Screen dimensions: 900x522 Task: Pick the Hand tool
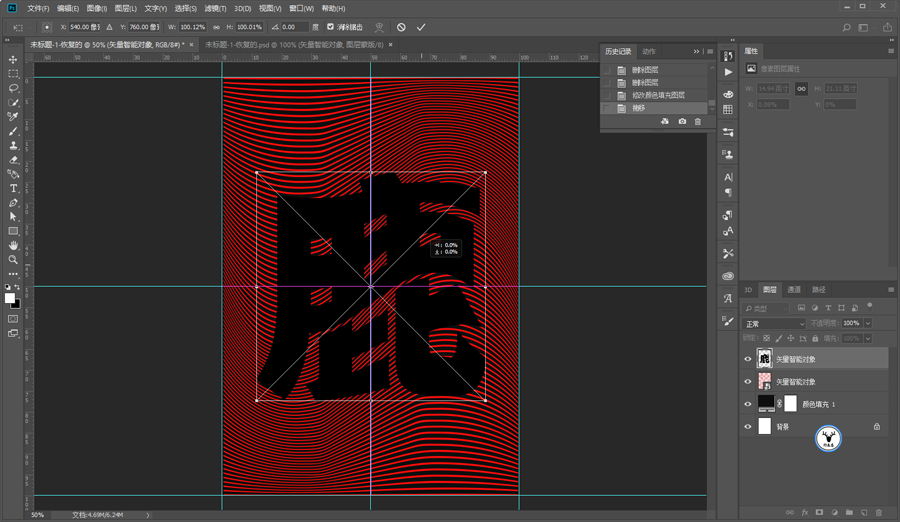click(x=13, y=245)
